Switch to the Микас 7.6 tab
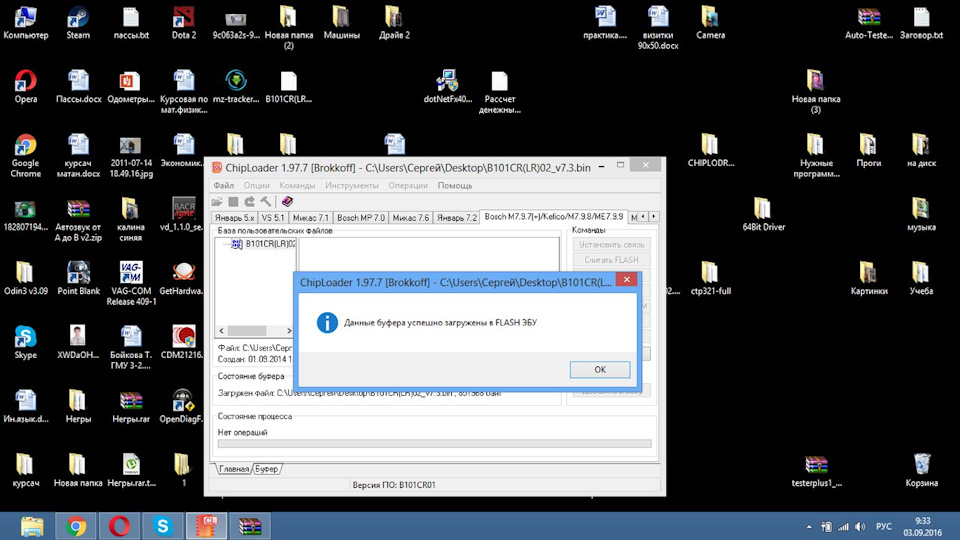Image resolution: width=960 pixels, height=540 pixels. [410, 217]
